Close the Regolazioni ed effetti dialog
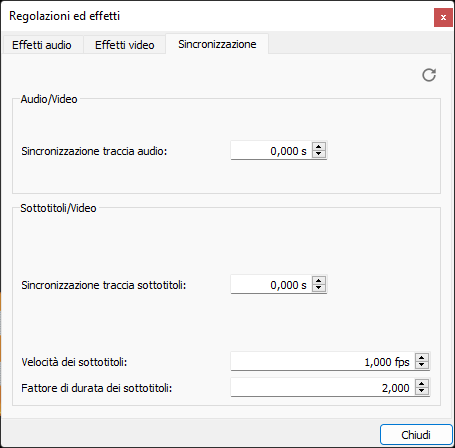 pyautogui.click(x=443, y=17)
